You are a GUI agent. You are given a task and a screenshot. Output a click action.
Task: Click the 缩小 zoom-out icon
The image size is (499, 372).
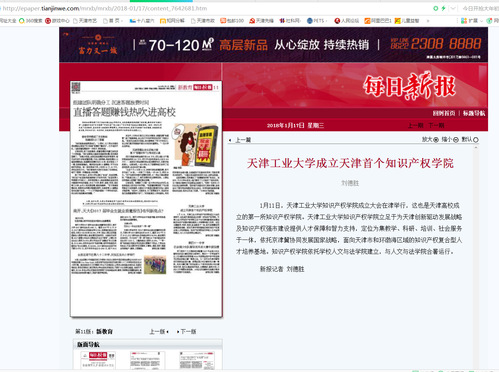(x=456, y=140)
